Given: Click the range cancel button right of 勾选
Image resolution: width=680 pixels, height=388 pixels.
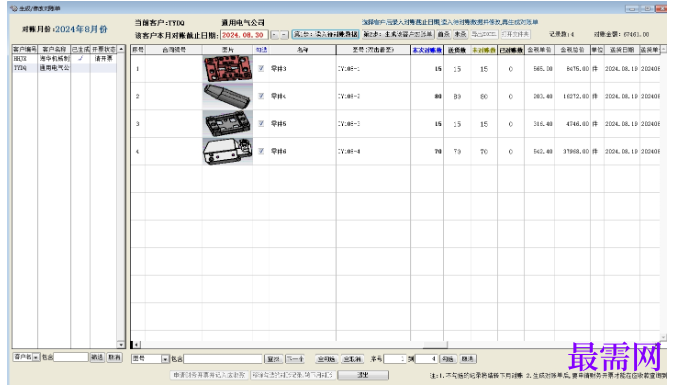Looking at the screenshot, I should pyautogui.click(x=468, y=359).
